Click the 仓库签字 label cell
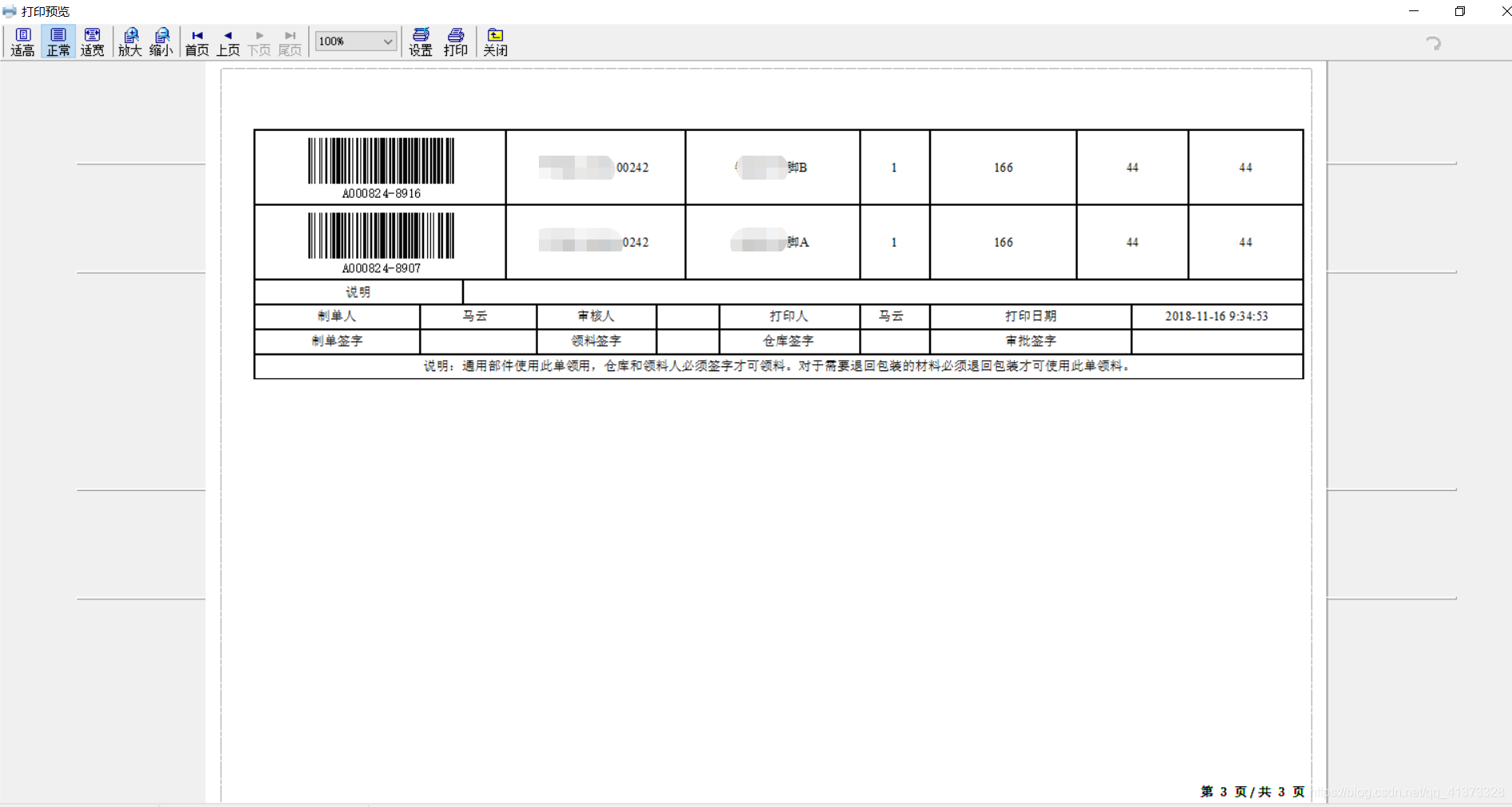1512x807 pixels. (x=789, y=341)
